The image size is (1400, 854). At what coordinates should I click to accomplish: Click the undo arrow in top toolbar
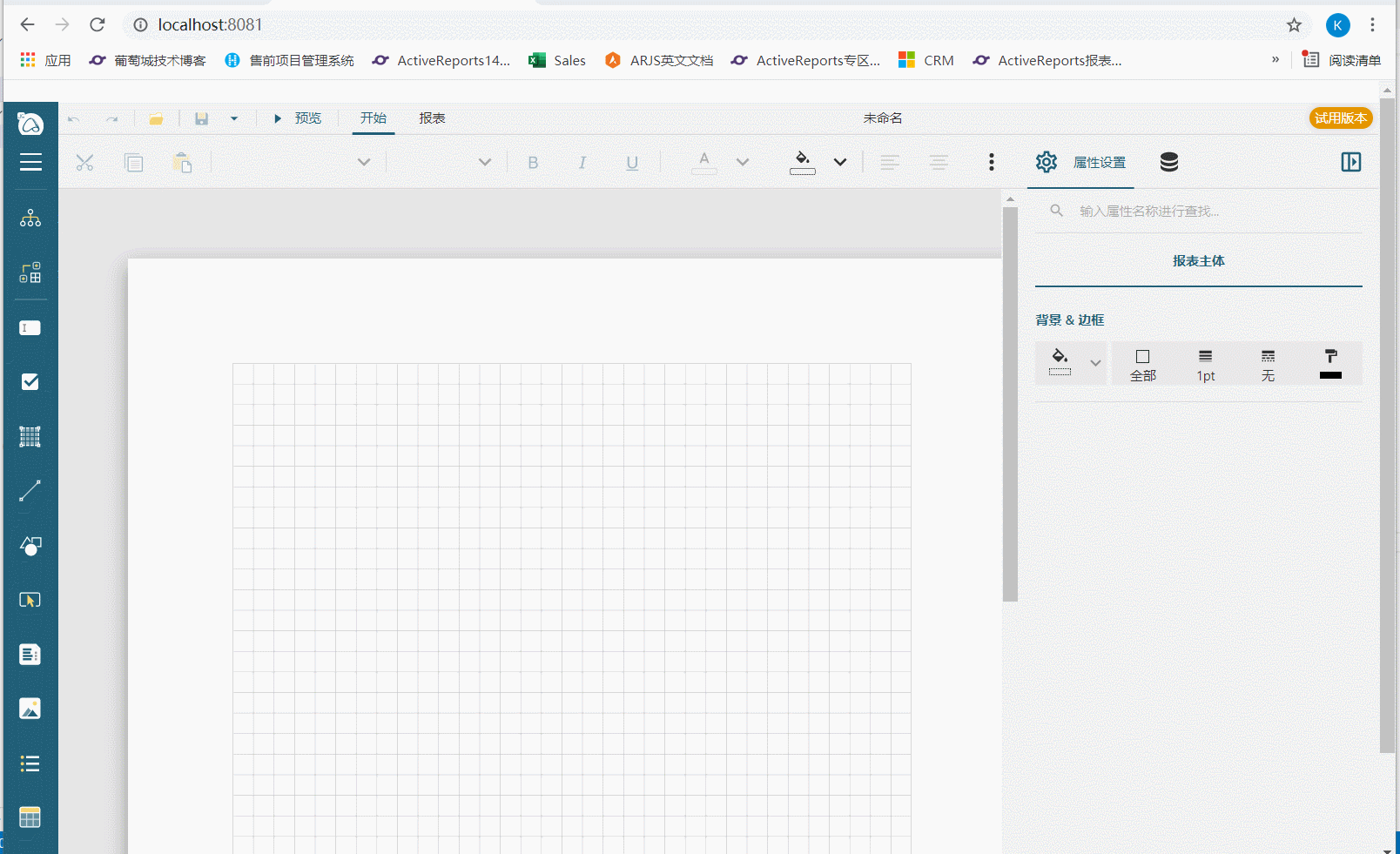(x=73, y=118)
